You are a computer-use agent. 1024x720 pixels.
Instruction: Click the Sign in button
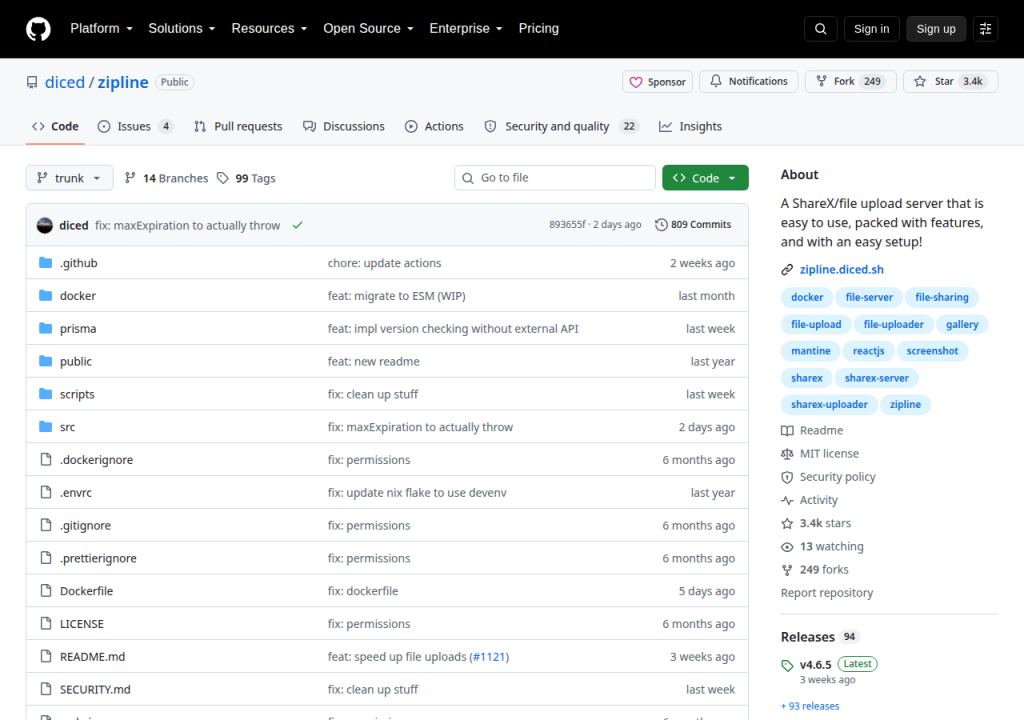click(x=871, y=29)
